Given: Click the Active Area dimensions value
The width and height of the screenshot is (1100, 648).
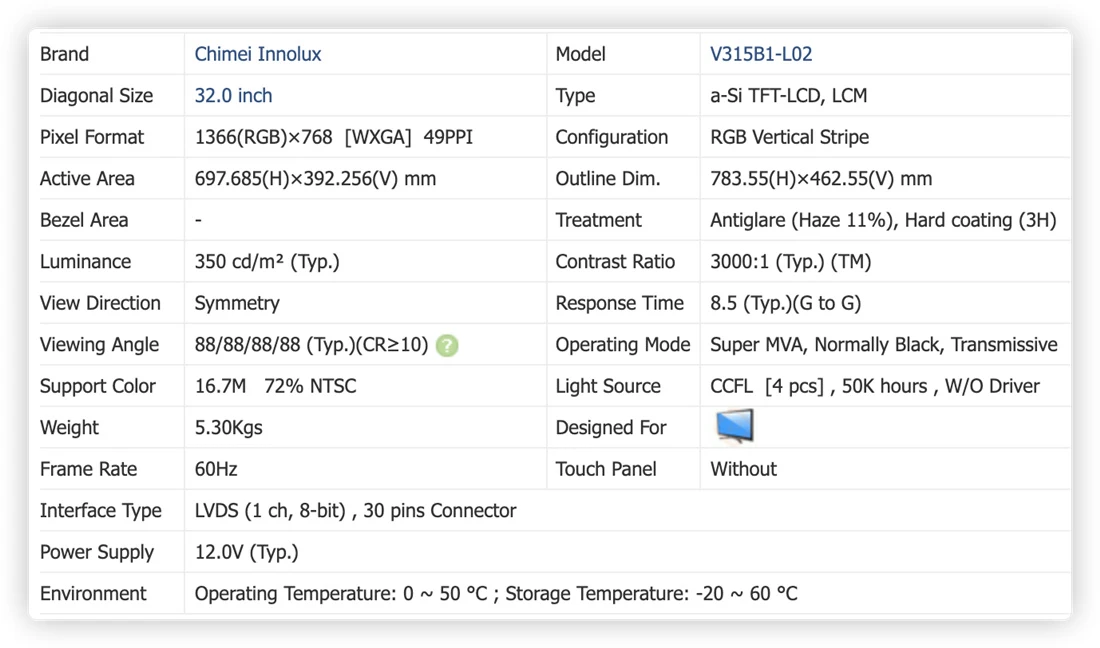Looking at the screenshot, I should click(x=315, y=178).
